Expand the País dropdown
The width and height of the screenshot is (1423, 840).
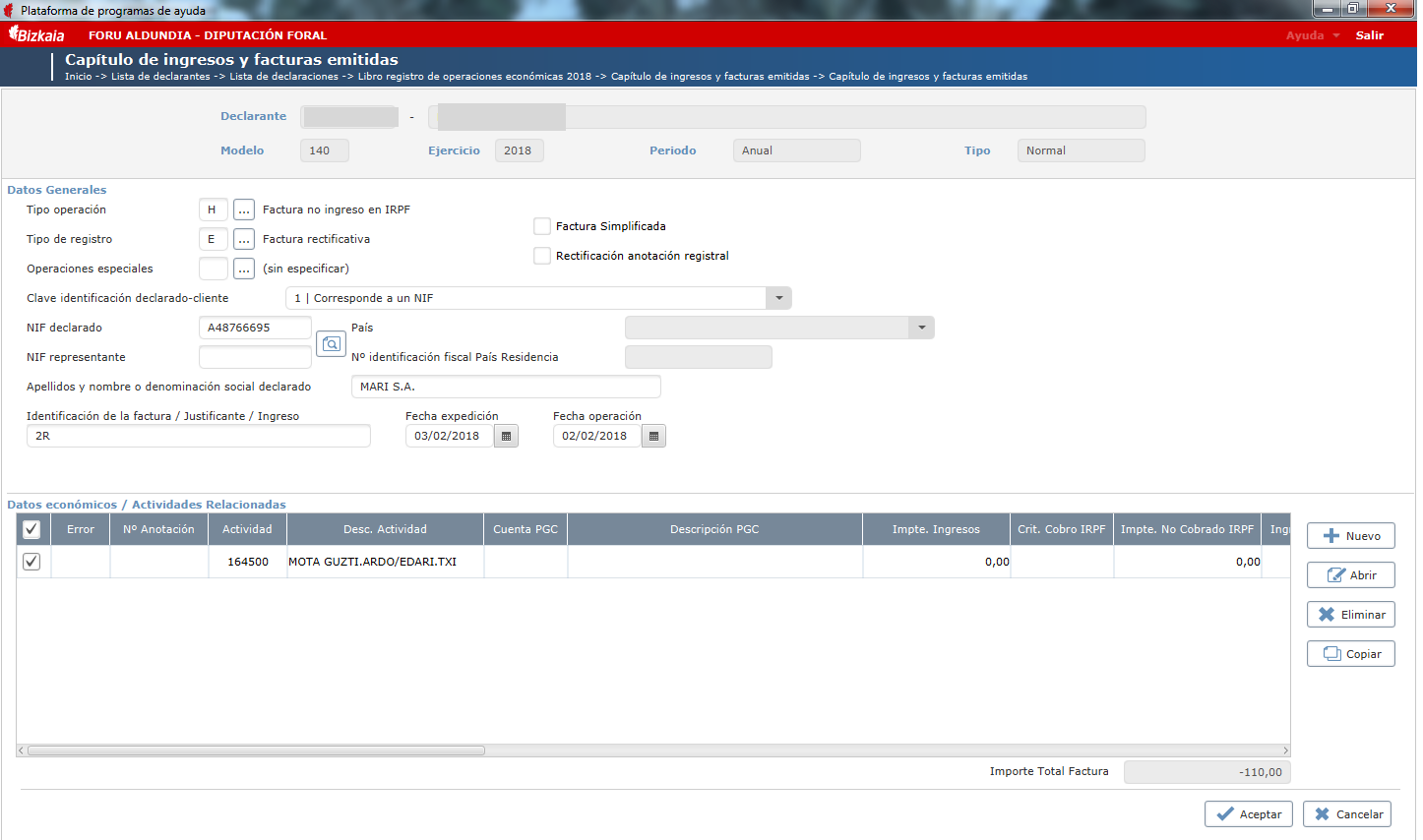tap(922, 328)
